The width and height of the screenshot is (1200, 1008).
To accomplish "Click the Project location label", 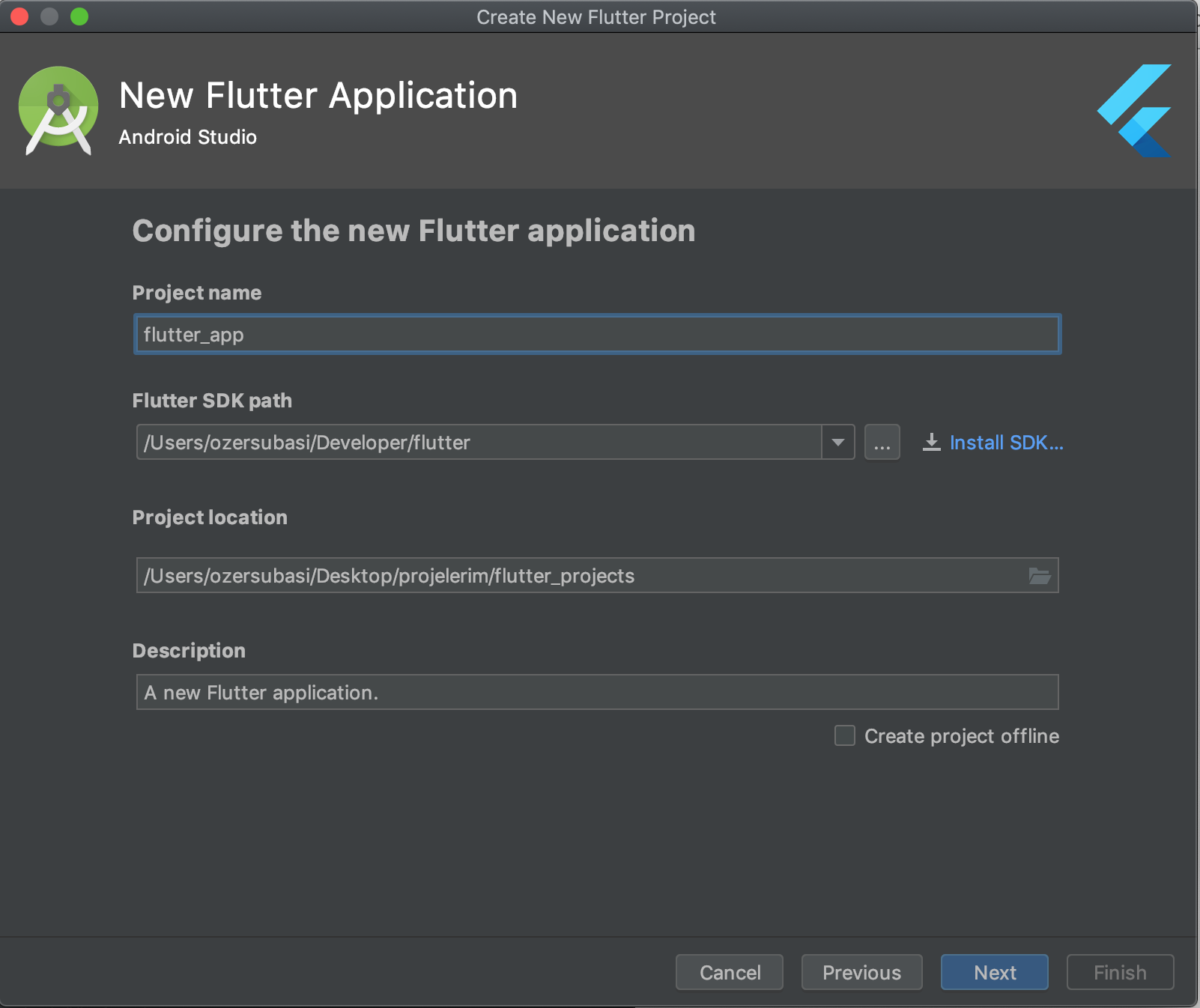I will pos(210,517).
